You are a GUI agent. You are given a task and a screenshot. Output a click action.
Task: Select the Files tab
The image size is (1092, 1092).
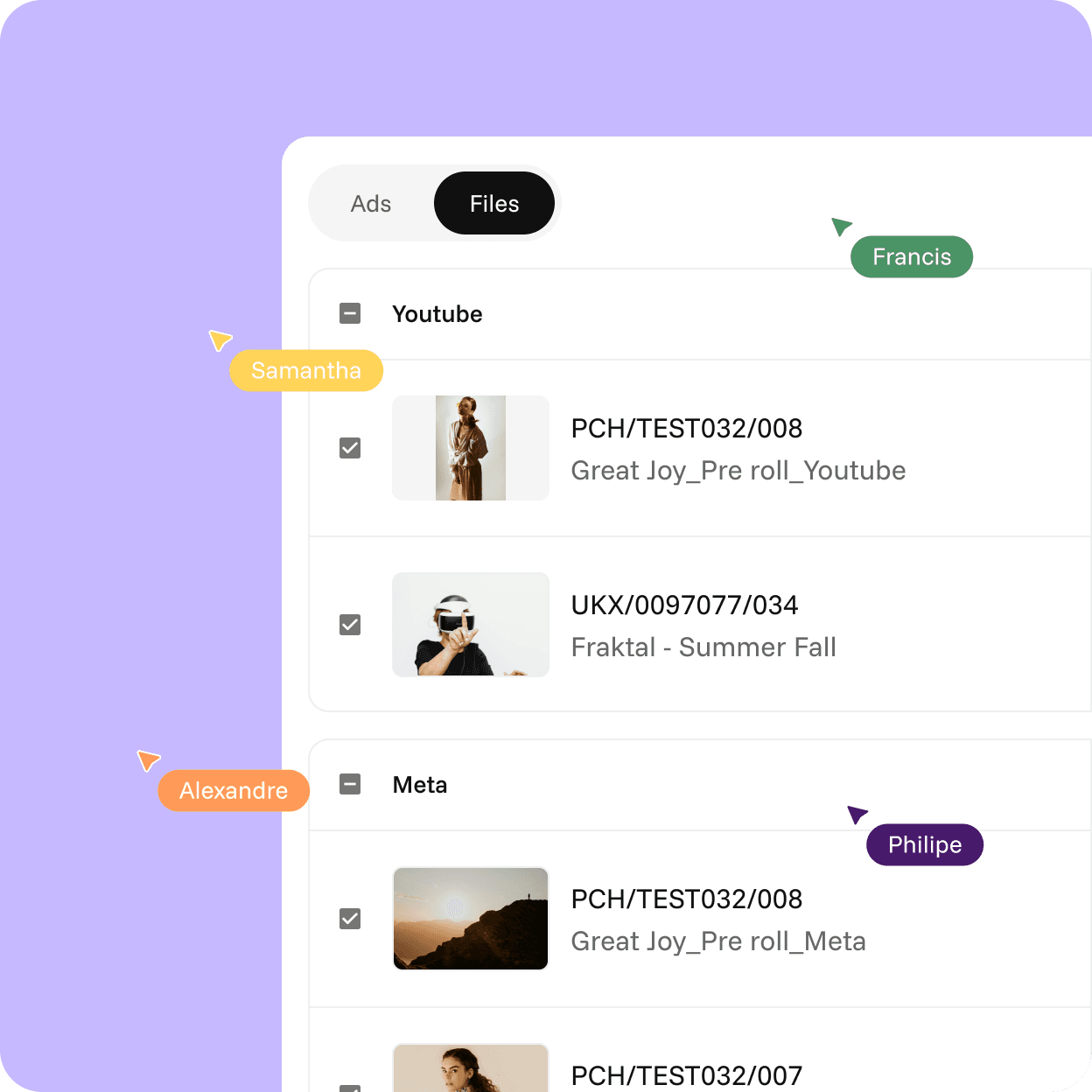494,203
